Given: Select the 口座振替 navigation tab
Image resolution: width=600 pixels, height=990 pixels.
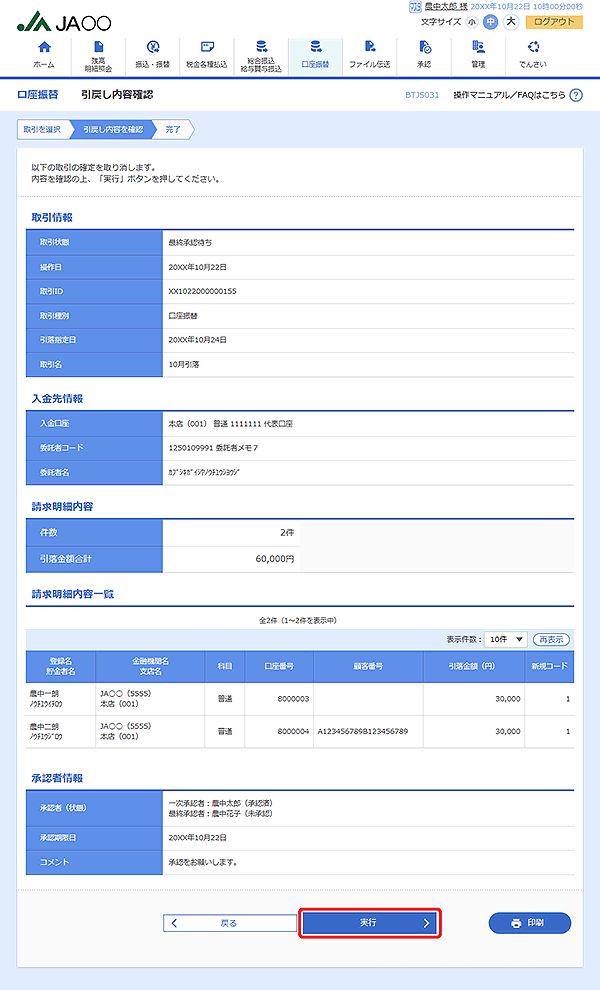Looking at the screenshot, I should (x=315, y=54).
